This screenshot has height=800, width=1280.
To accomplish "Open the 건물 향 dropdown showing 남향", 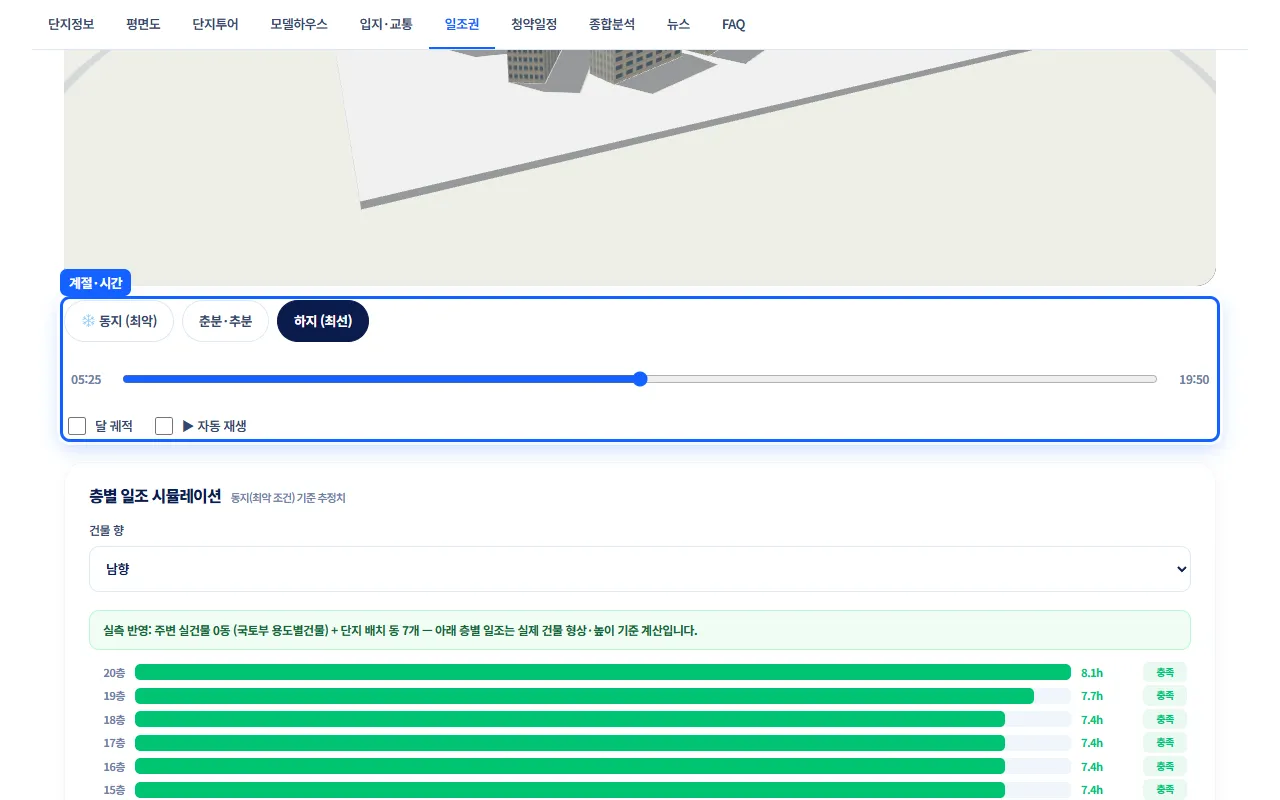I will [640, 569].
